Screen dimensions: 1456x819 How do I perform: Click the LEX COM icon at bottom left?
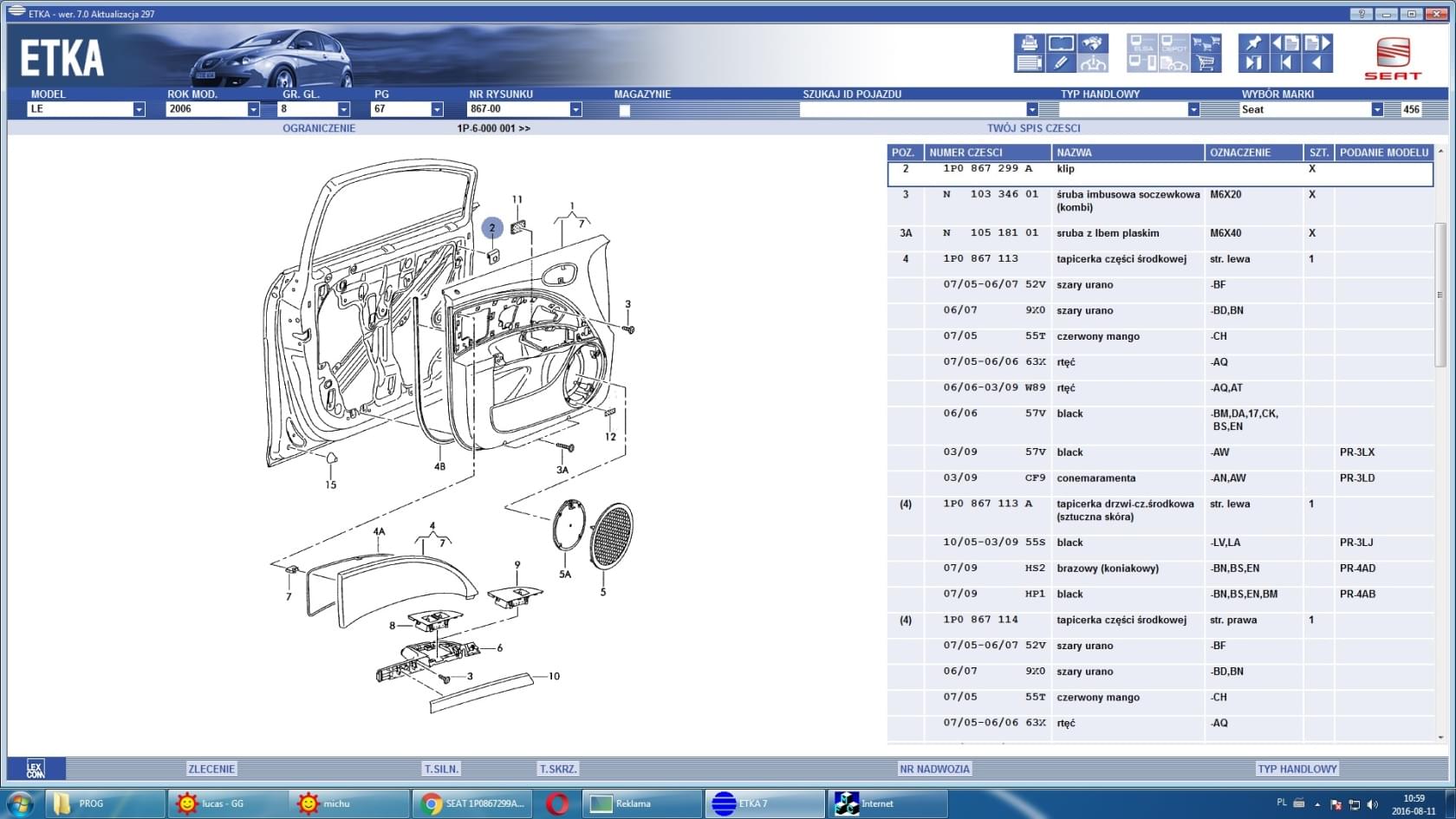tap(36, 769)
